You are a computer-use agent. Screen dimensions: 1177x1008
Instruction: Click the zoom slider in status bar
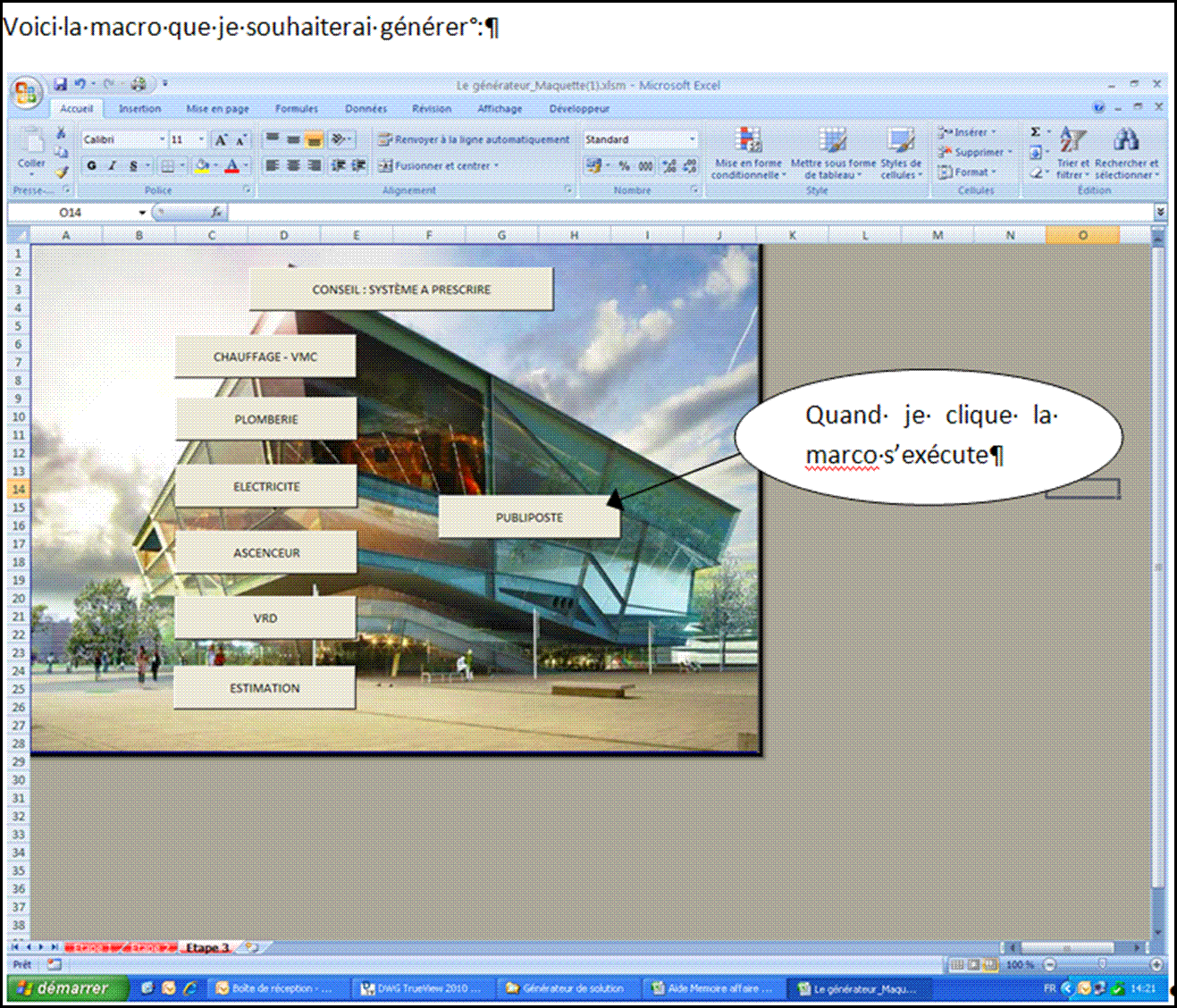point(1101,965)
